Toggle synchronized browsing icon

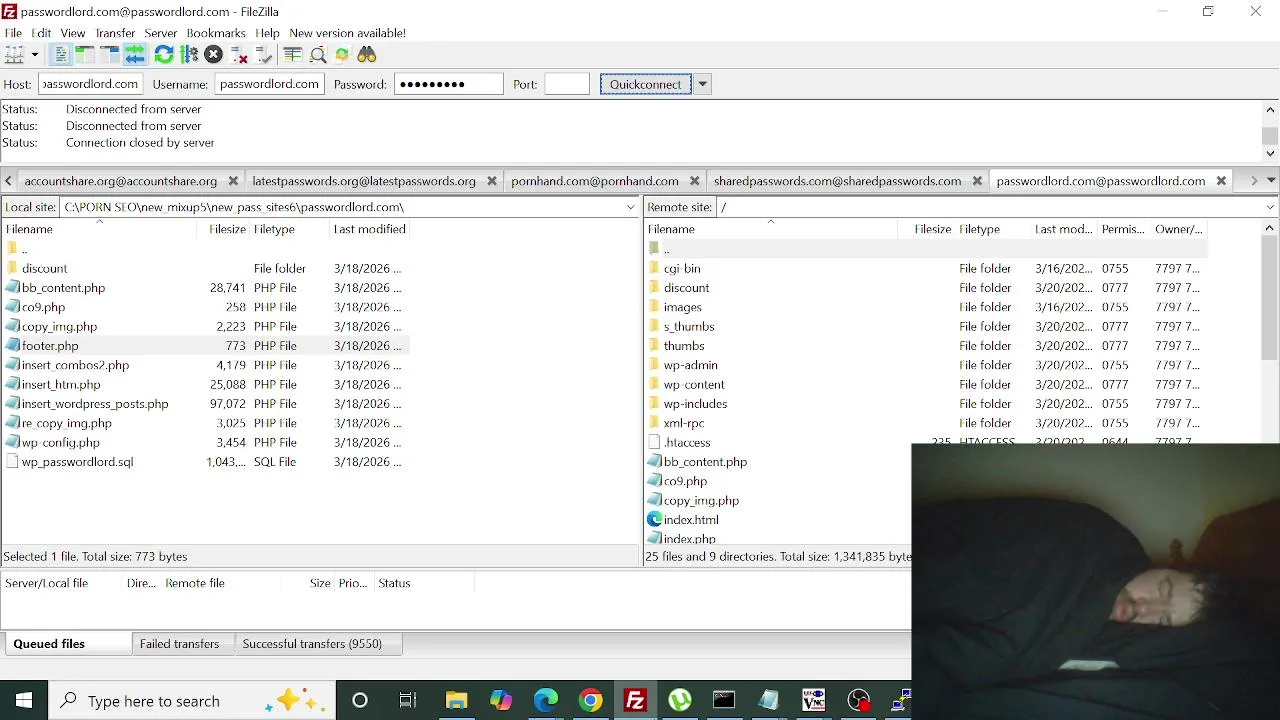[342, 55]
